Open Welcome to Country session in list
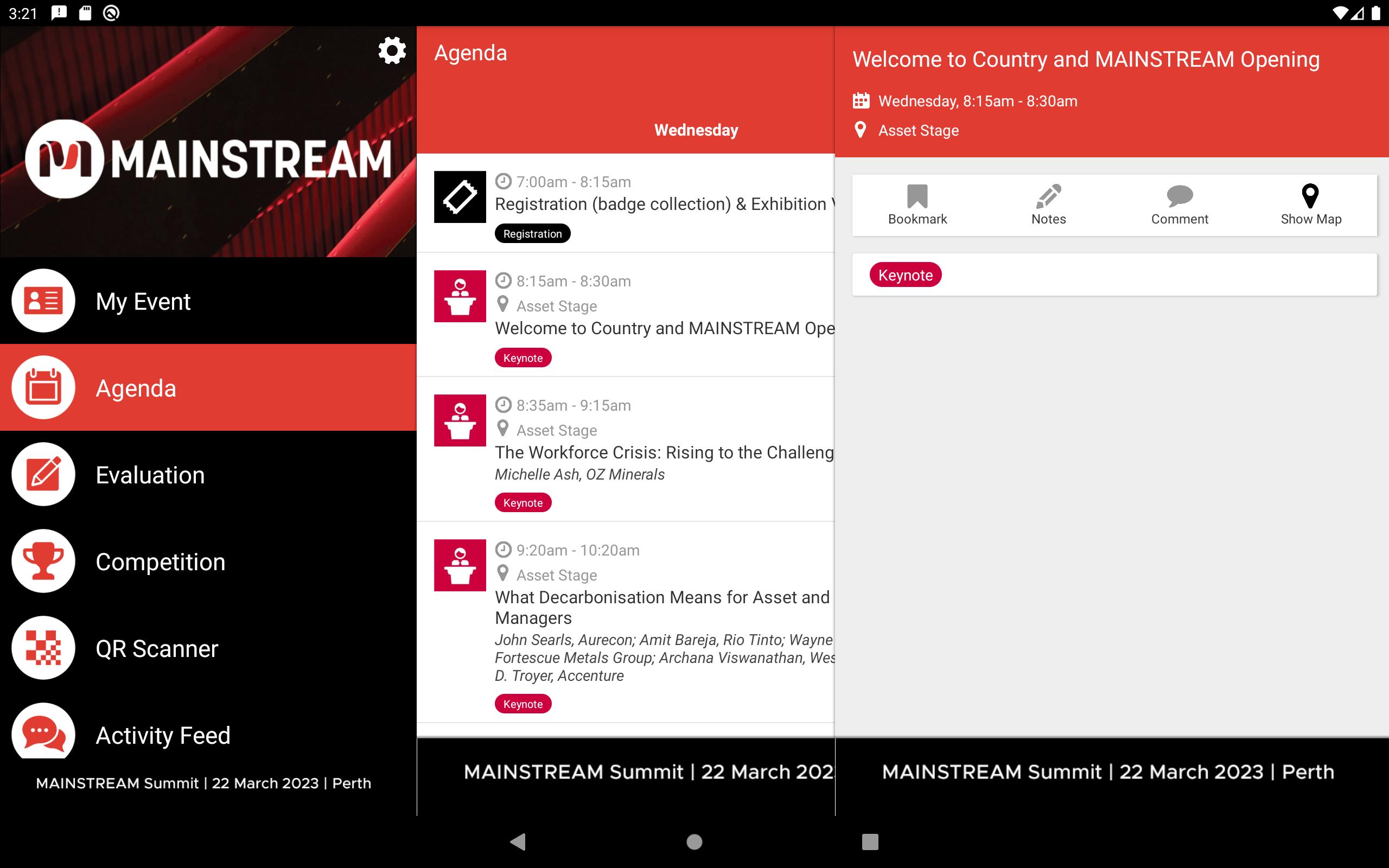1389x868 pixels. (x=626, y=315)
